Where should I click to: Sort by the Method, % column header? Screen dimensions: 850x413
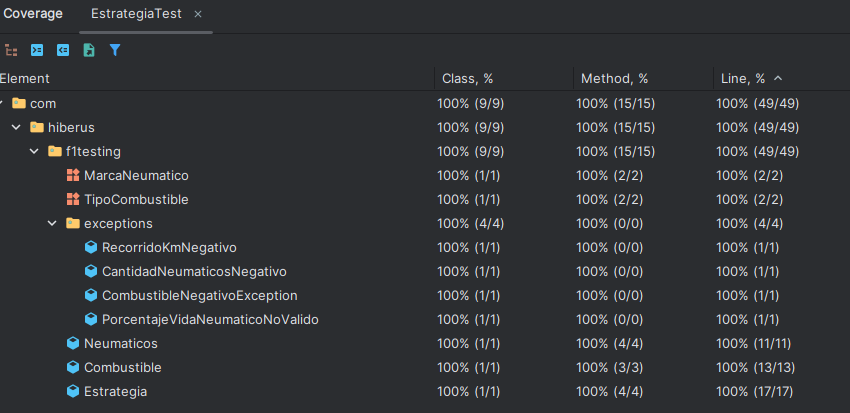pos(614,78)
